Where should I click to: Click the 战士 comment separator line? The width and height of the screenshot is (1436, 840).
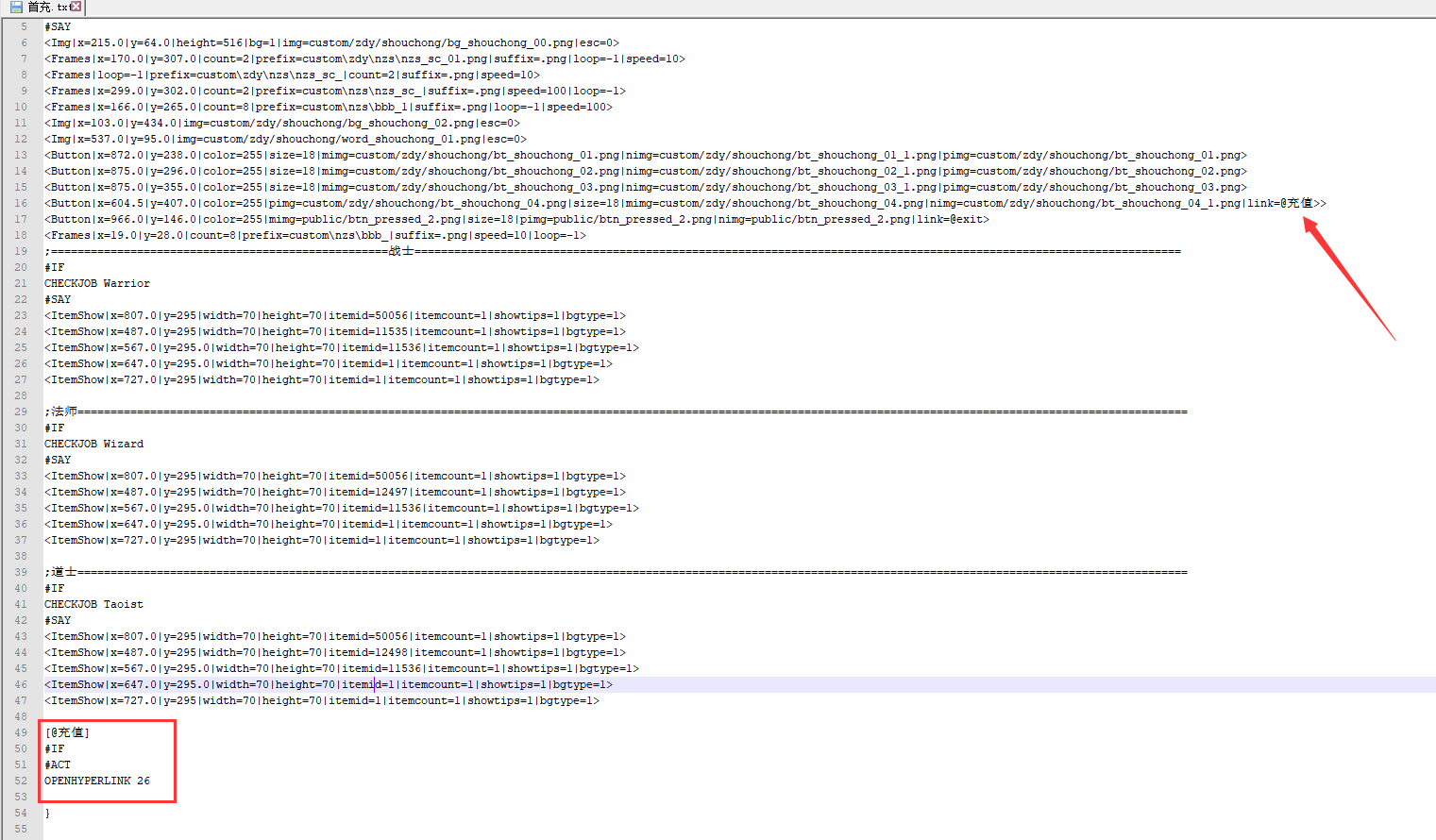click(613, 251)
